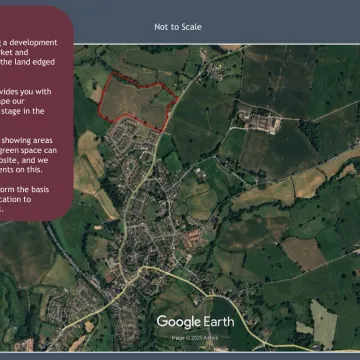Click the text line 'the land edged'

pyautogui.click(x=28, y=62)
